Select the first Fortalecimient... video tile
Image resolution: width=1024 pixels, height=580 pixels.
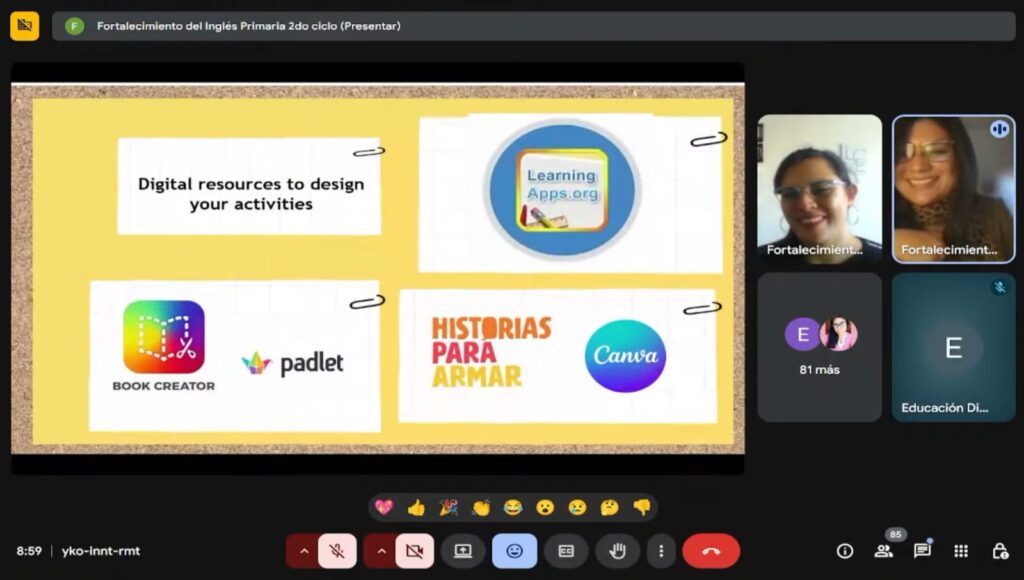[x=820, y=189]
